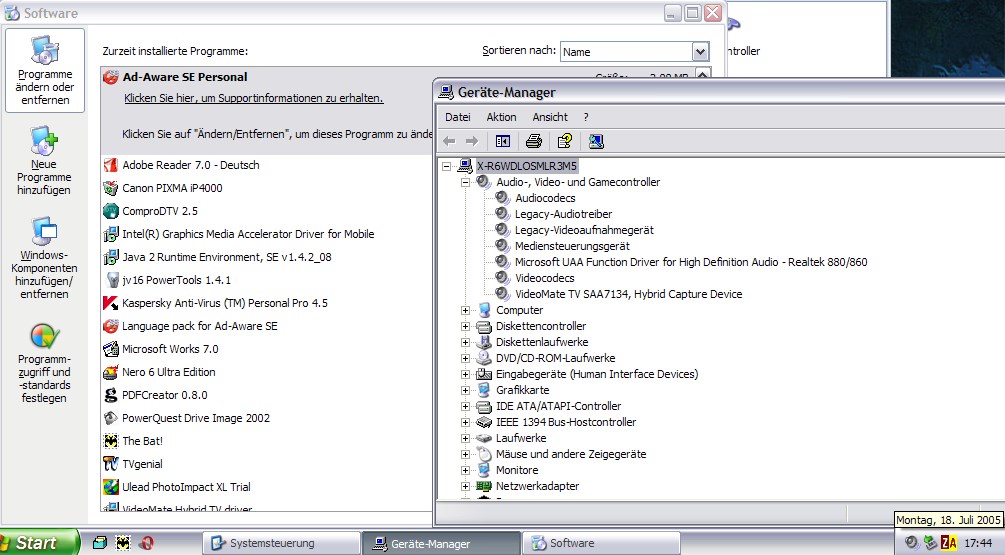Image resolution: width=1005 pixels, height=555 pixels.
Task: Expand the Netzwerkadapter node
Action: (465, 486)
